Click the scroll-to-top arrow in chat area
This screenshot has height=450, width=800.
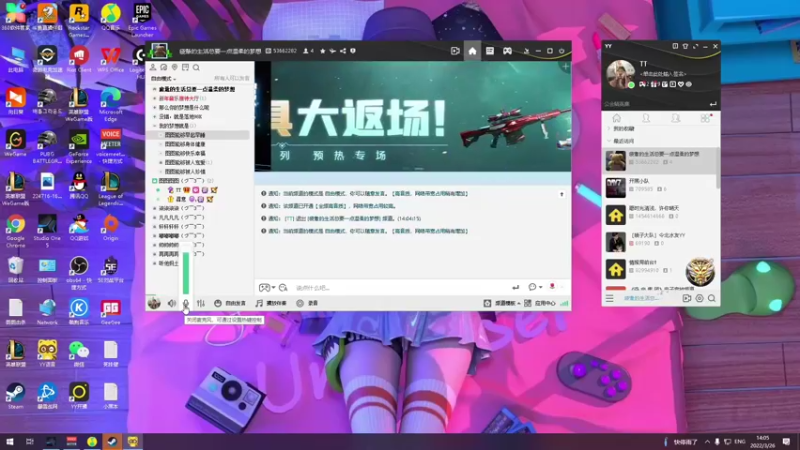point(562,194)
